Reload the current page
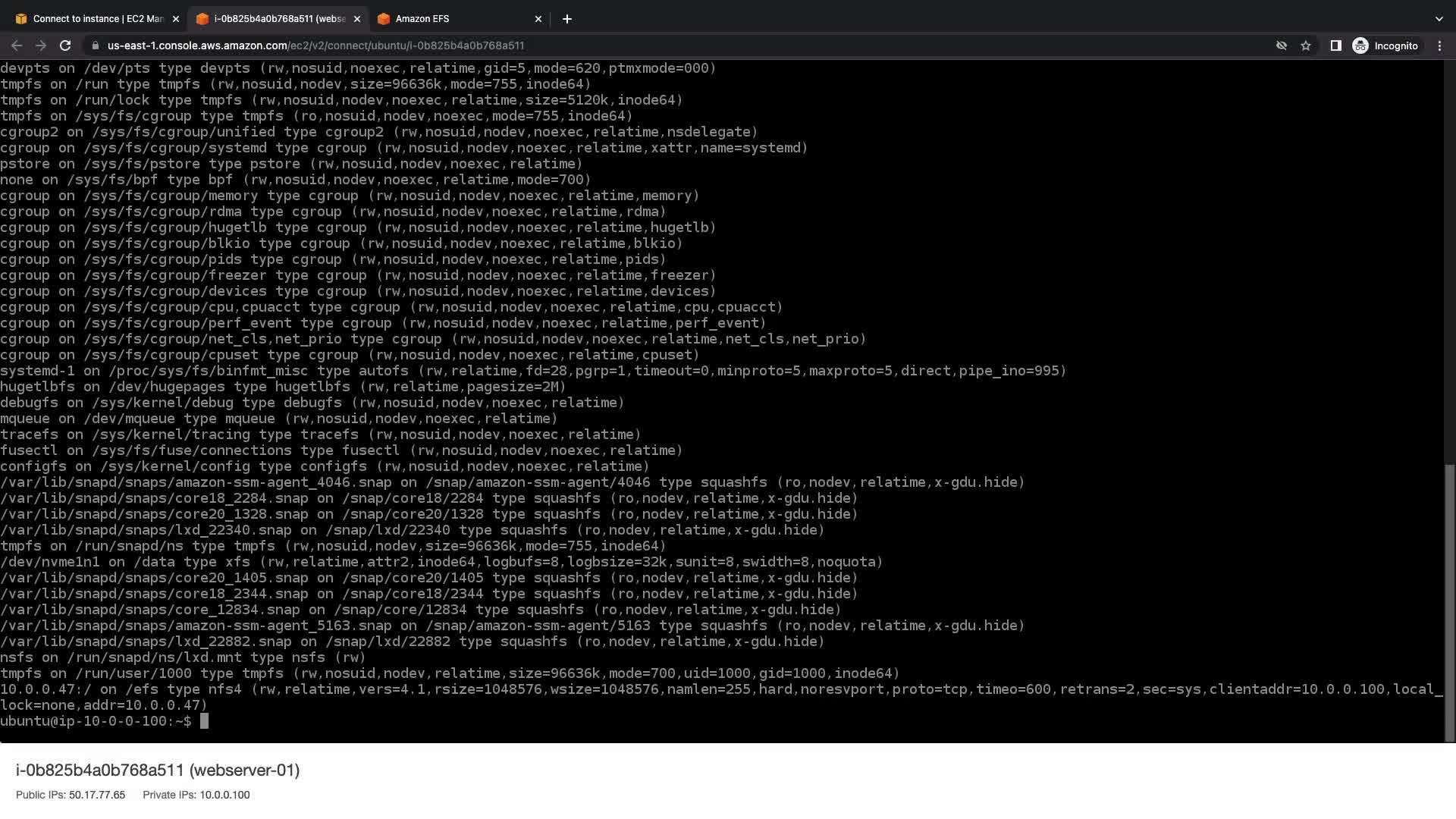The height and width of the screenshot is (819, 1456). click(65, 45)
